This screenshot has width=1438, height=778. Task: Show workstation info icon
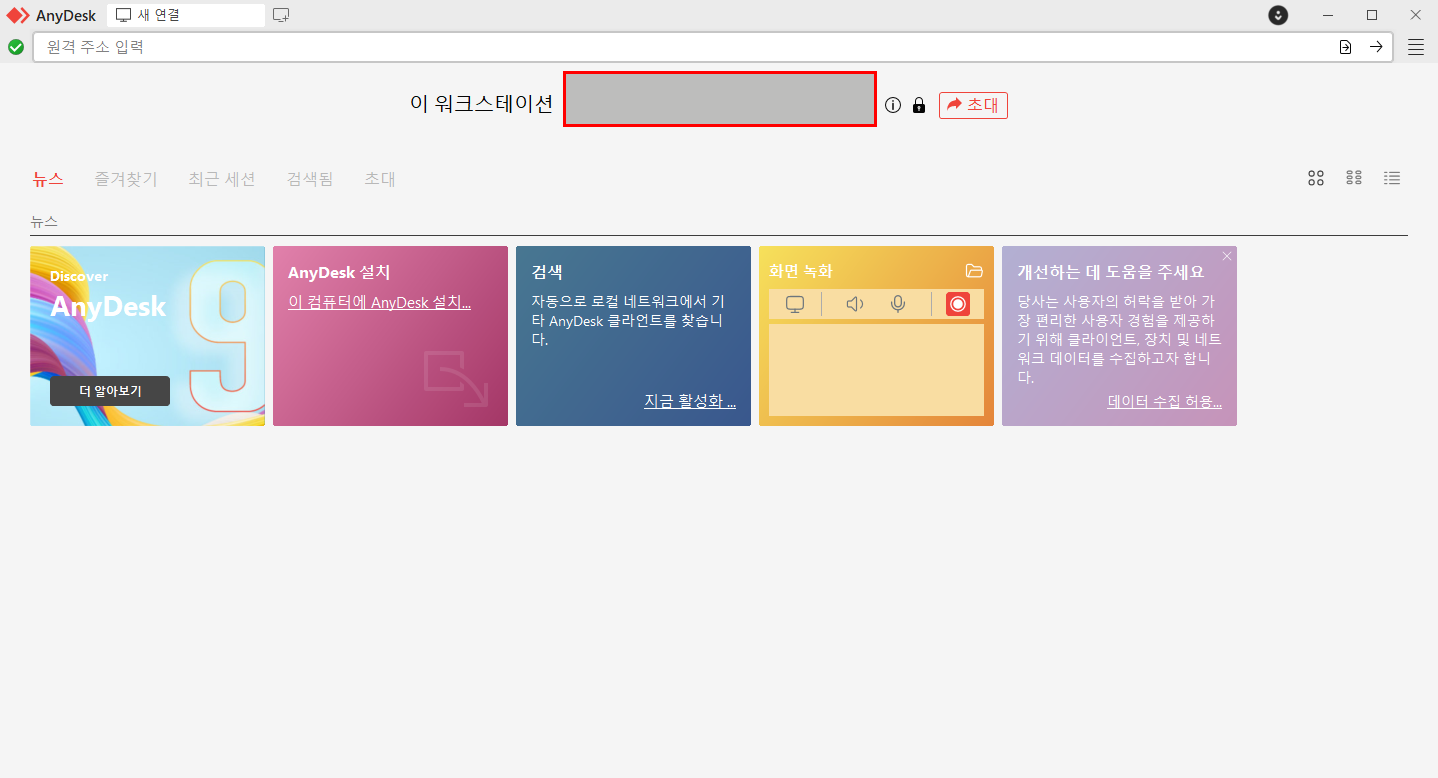(x=893, y=105)
